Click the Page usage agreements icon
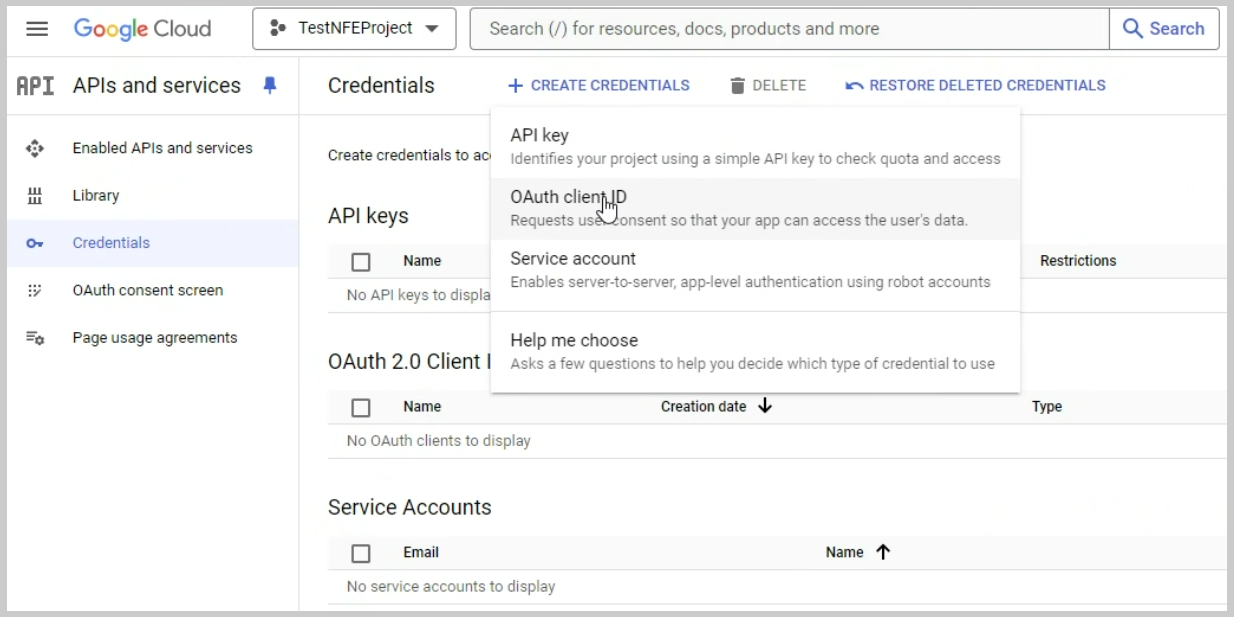Screen dimensions: 1234x617 35,338
